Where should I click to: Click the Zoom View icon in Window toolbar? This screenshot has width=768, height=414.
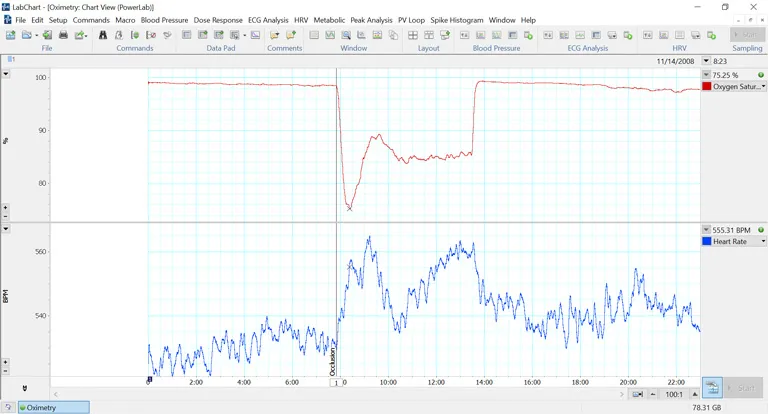click(x=346, y=35)
